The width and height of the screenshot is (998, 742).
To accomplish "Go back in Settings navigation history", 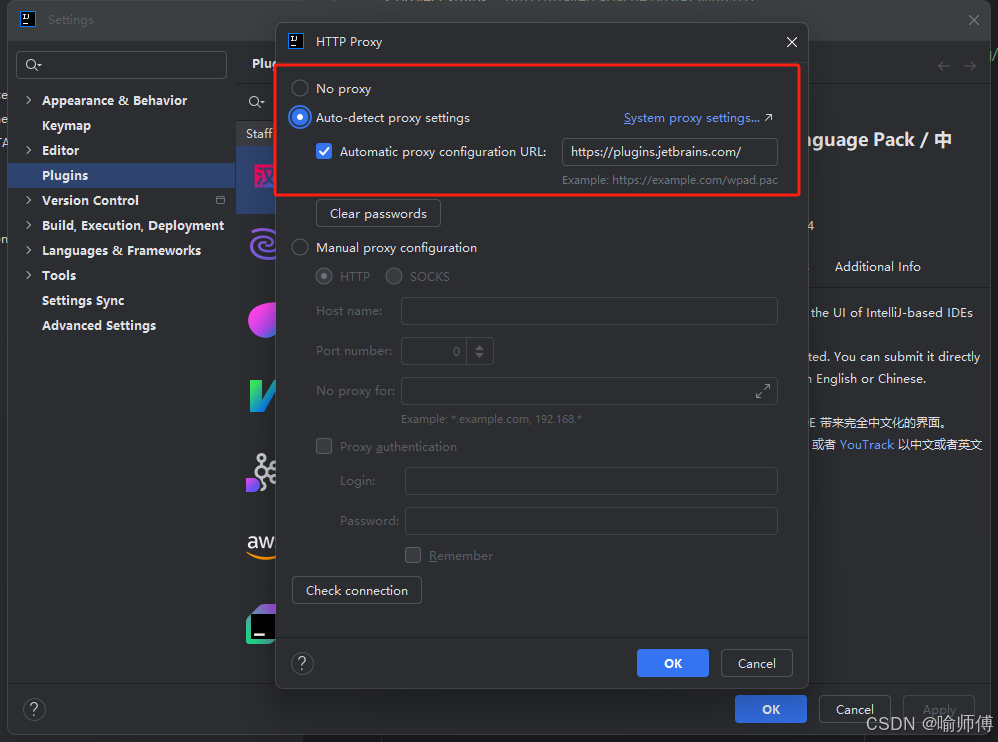I will [943, 66].
